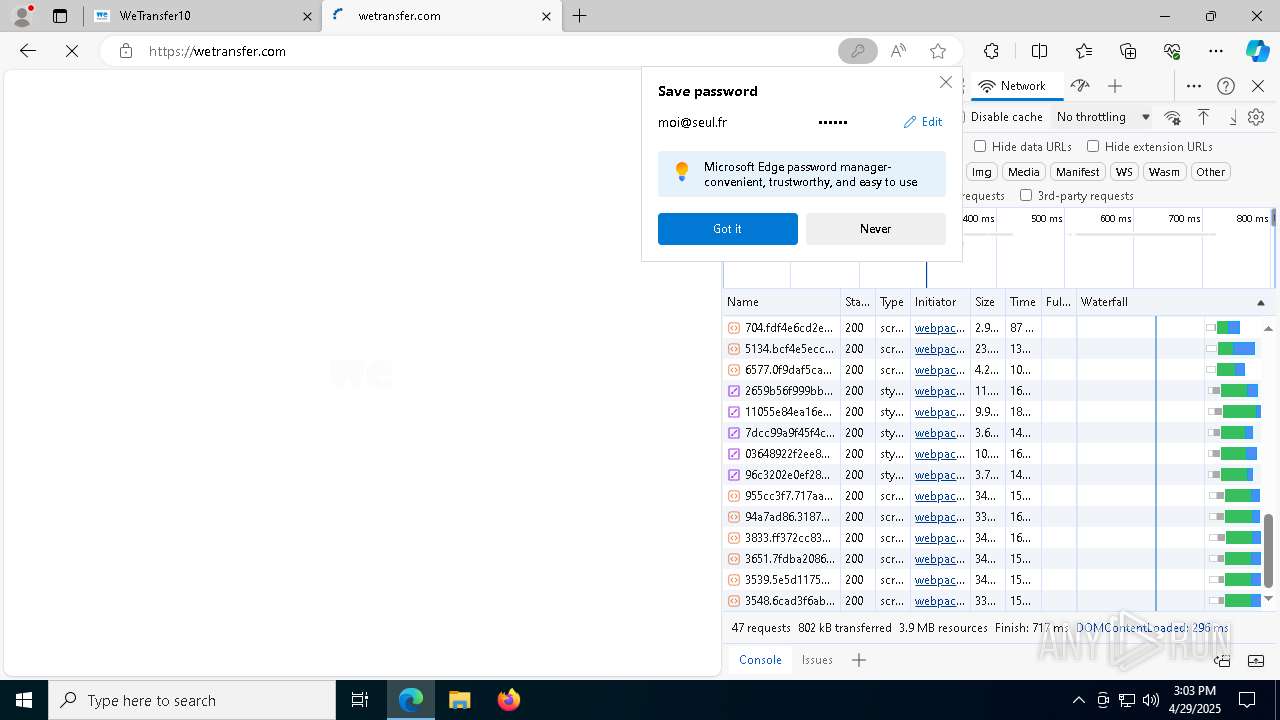Filter requests by Manifest
Viewport: 1280px width, 720px height.
1077,172
